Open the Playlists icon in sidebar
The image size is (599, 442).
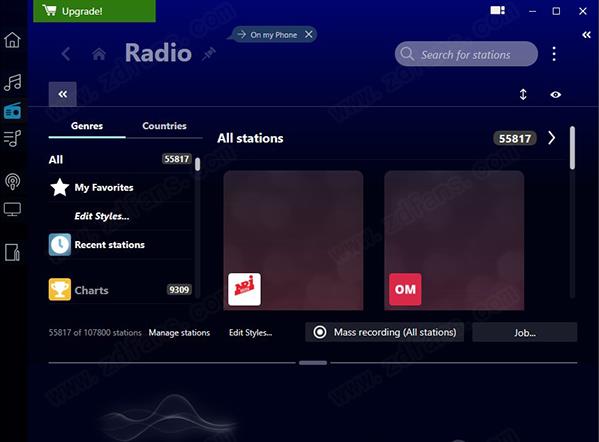pos(12,139)
